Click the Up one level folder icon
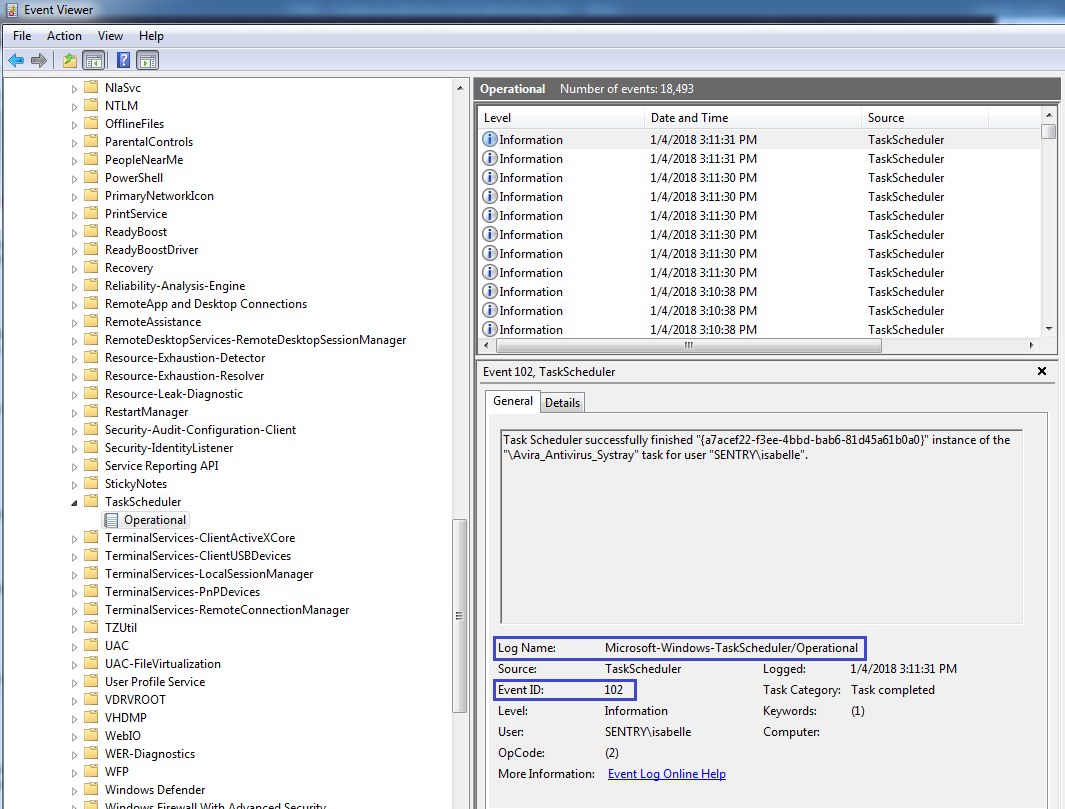 (69, 60)
